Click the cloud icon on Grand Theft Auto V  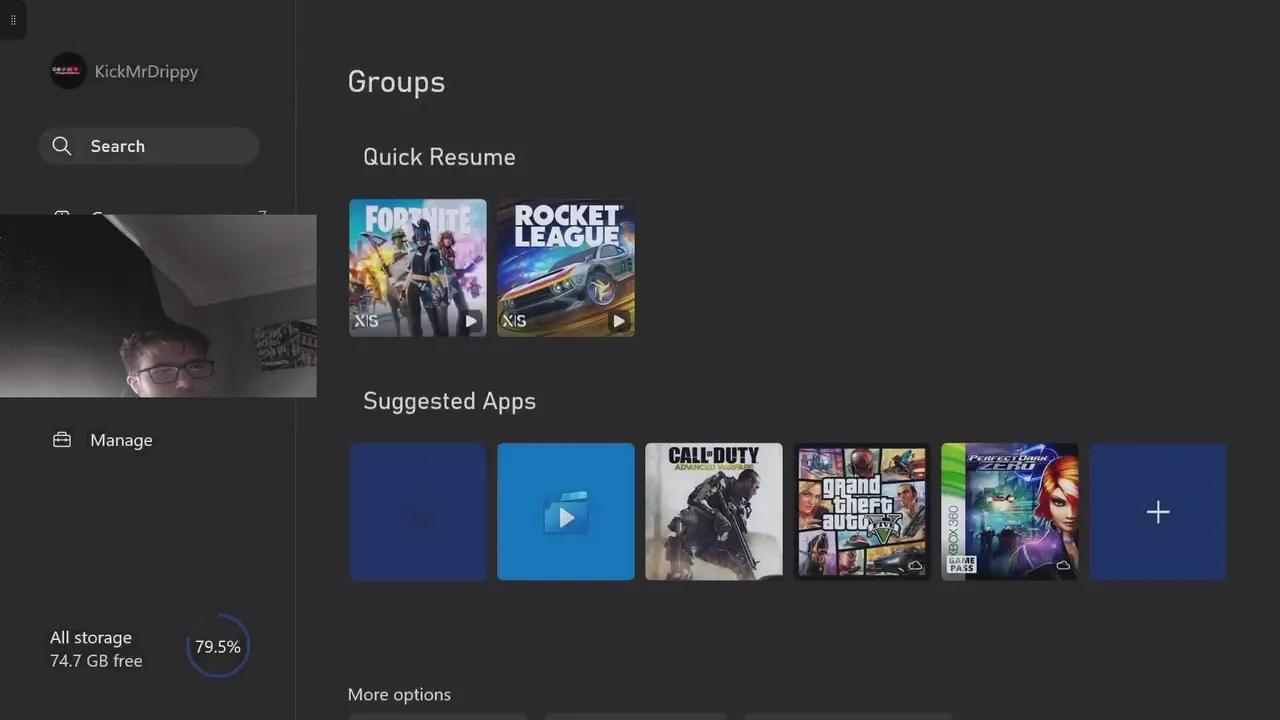click(915, 565)
